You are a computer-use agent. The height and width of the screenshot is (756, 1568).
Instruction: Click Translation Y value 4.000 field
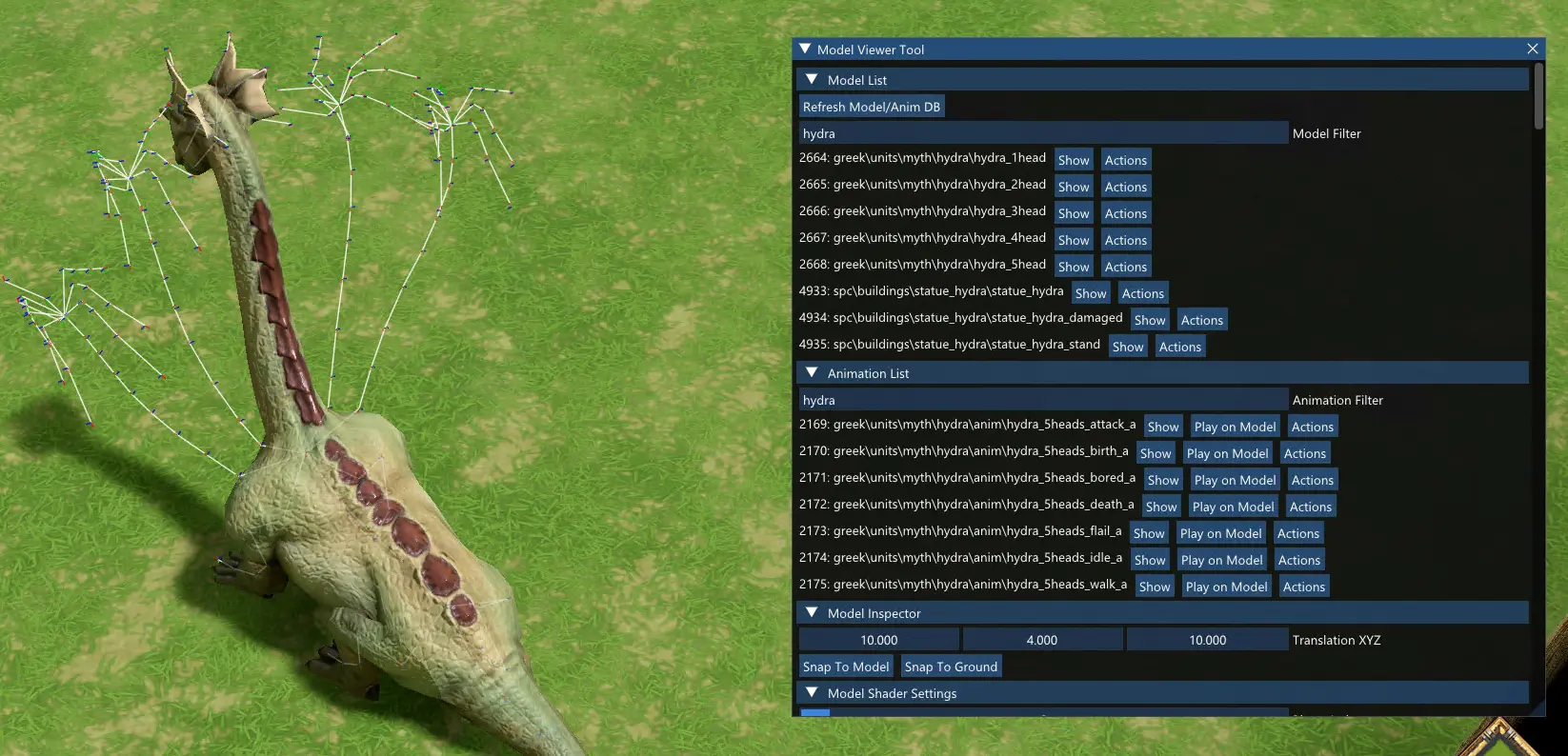click(x=1042, y=640)
